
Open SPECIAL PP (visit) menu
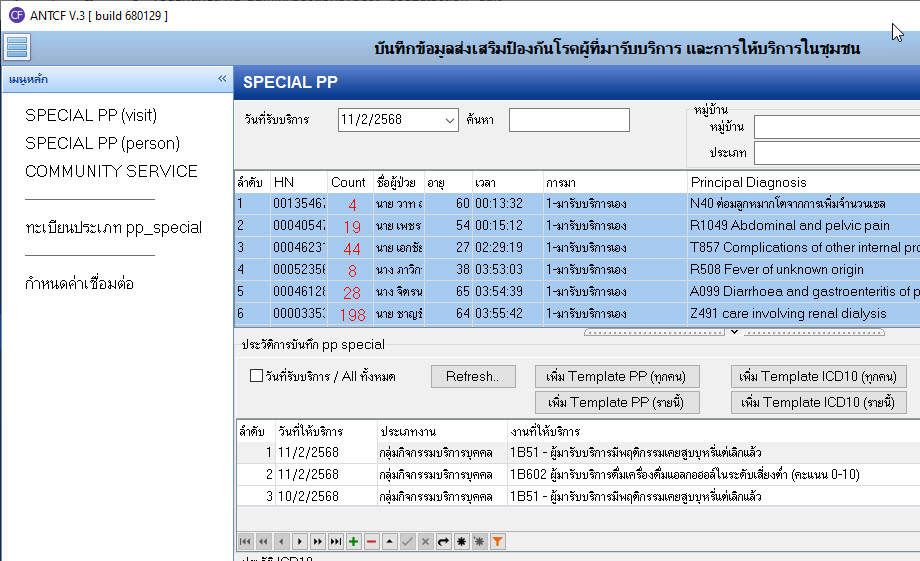(x=91, y=115)
